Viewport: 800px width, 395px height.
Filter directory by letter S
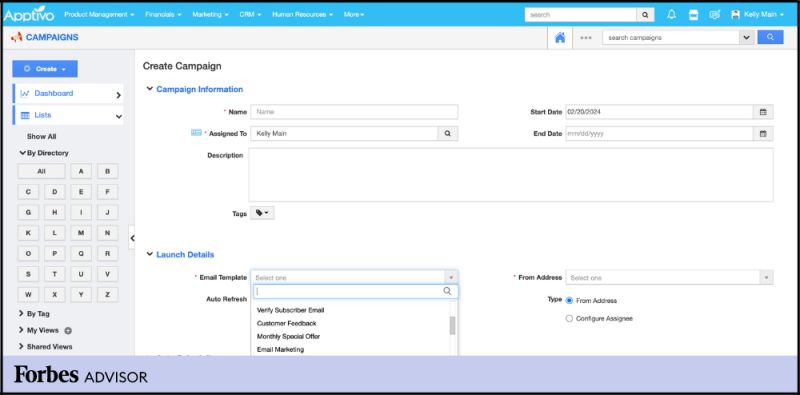click(x=28, y=274)
